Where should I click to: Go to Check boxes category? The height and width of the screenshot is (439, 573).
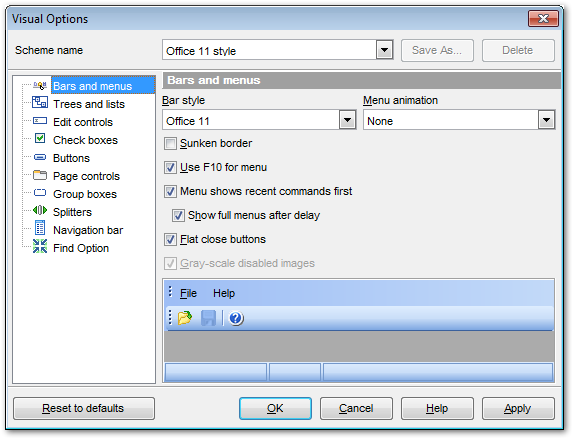85,140
